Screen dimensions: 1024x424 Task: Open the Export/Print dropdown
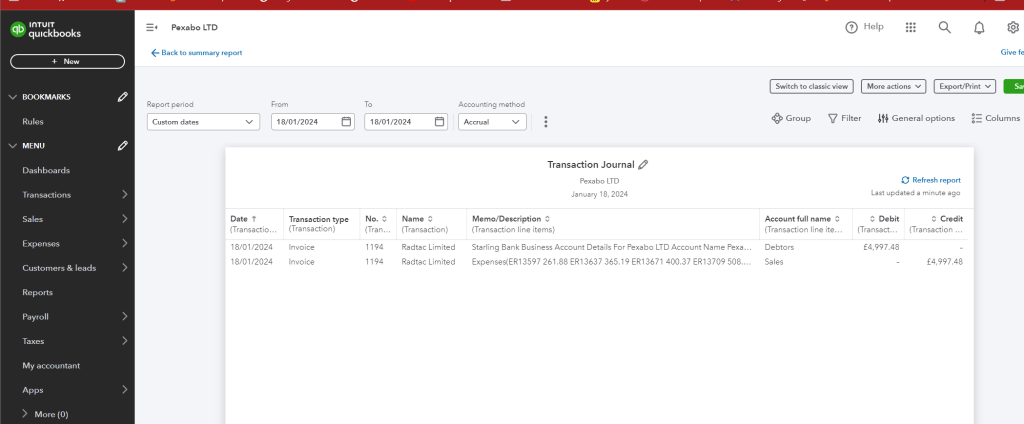pos(965,86)
